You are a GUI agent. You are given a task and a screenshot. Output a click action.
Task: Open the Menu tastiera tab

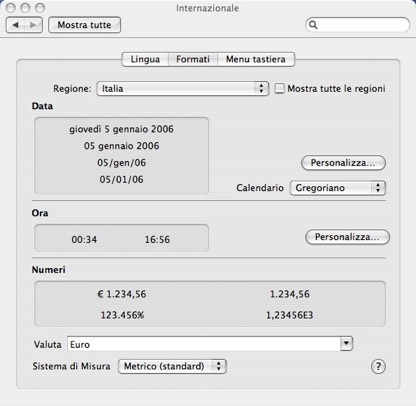(x=256, y=59)
